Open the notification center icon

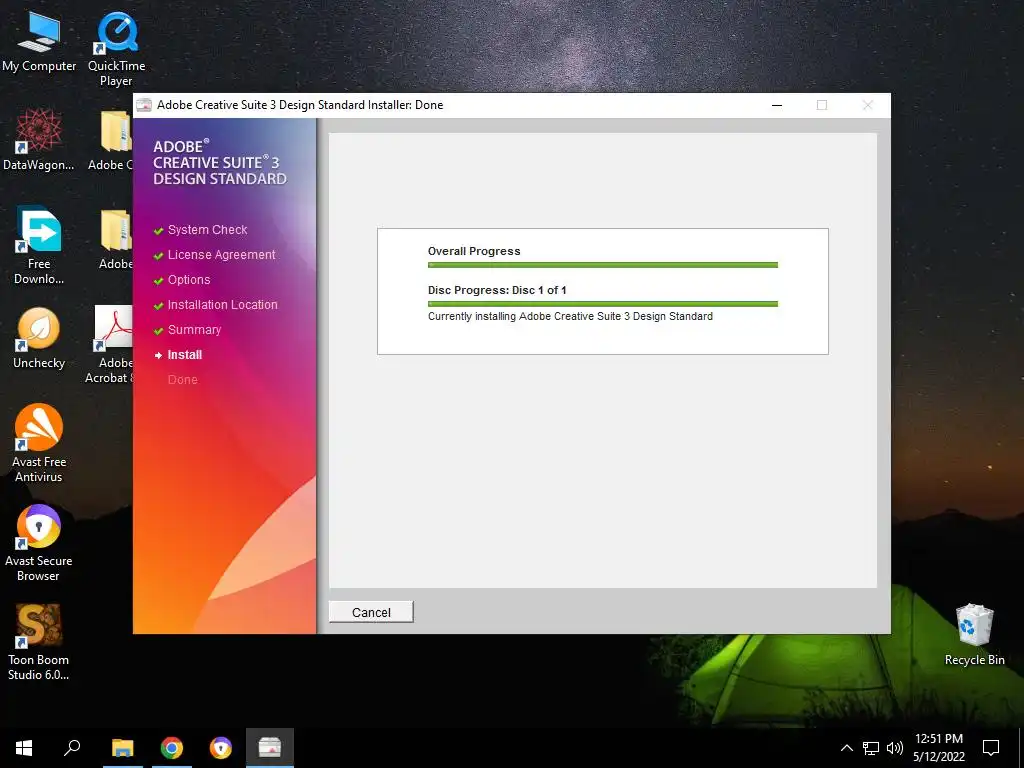[991, 748]
